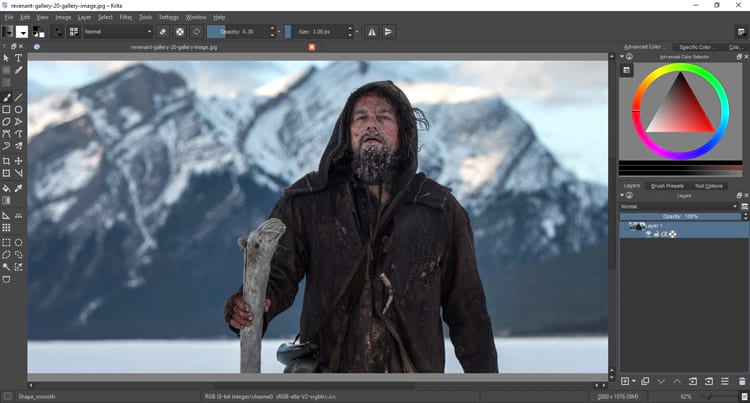
Task: Add new layer with plus button
Action: (x=625, y=381)
